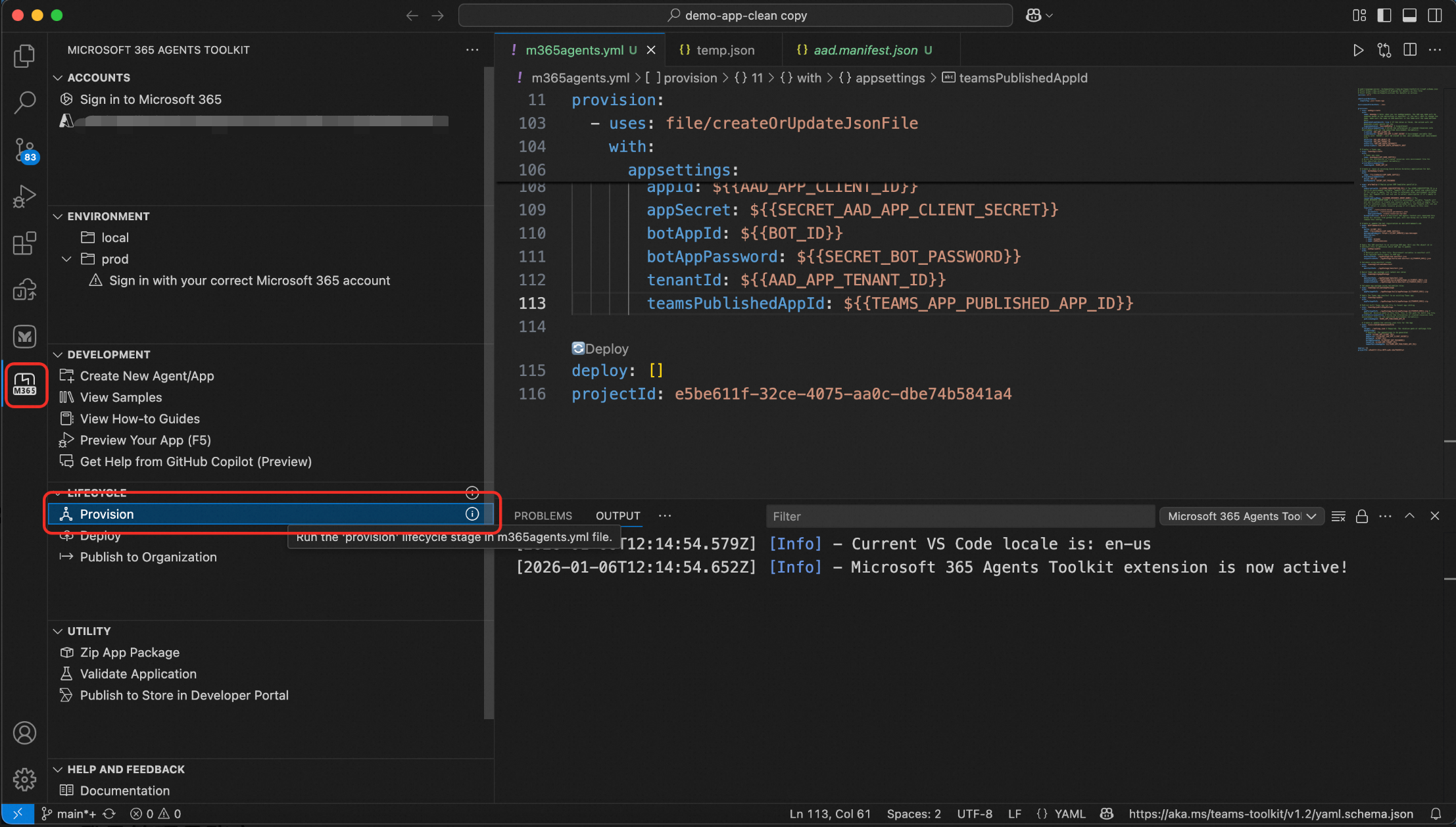This screenshot has width=1456, height=827.
Task: Click the Run play icon in editor toolbar
Action: (x=1358, y=50)
